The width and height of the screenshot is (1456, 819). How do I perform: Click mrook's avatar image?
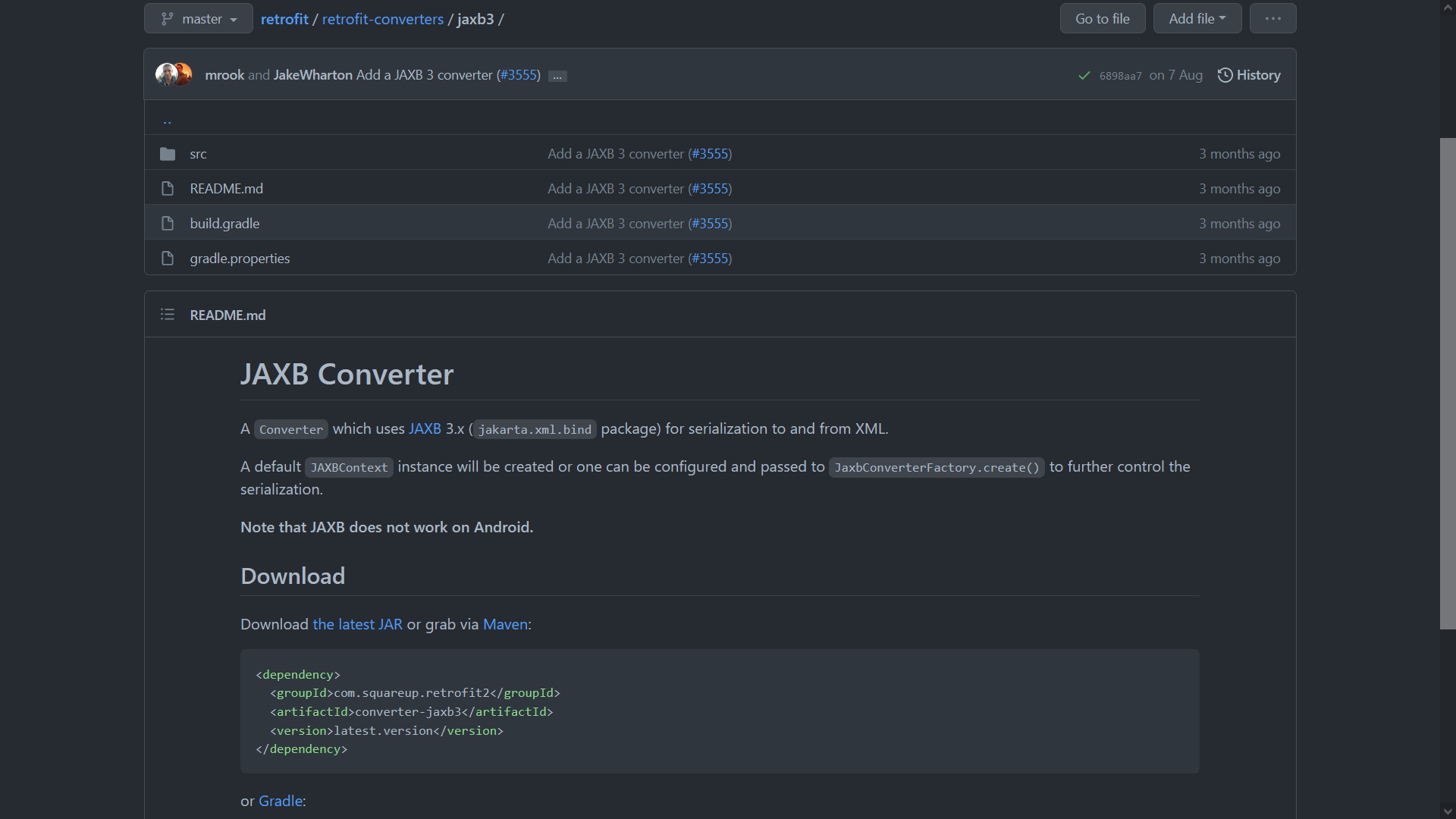click(x=166, y=74)
